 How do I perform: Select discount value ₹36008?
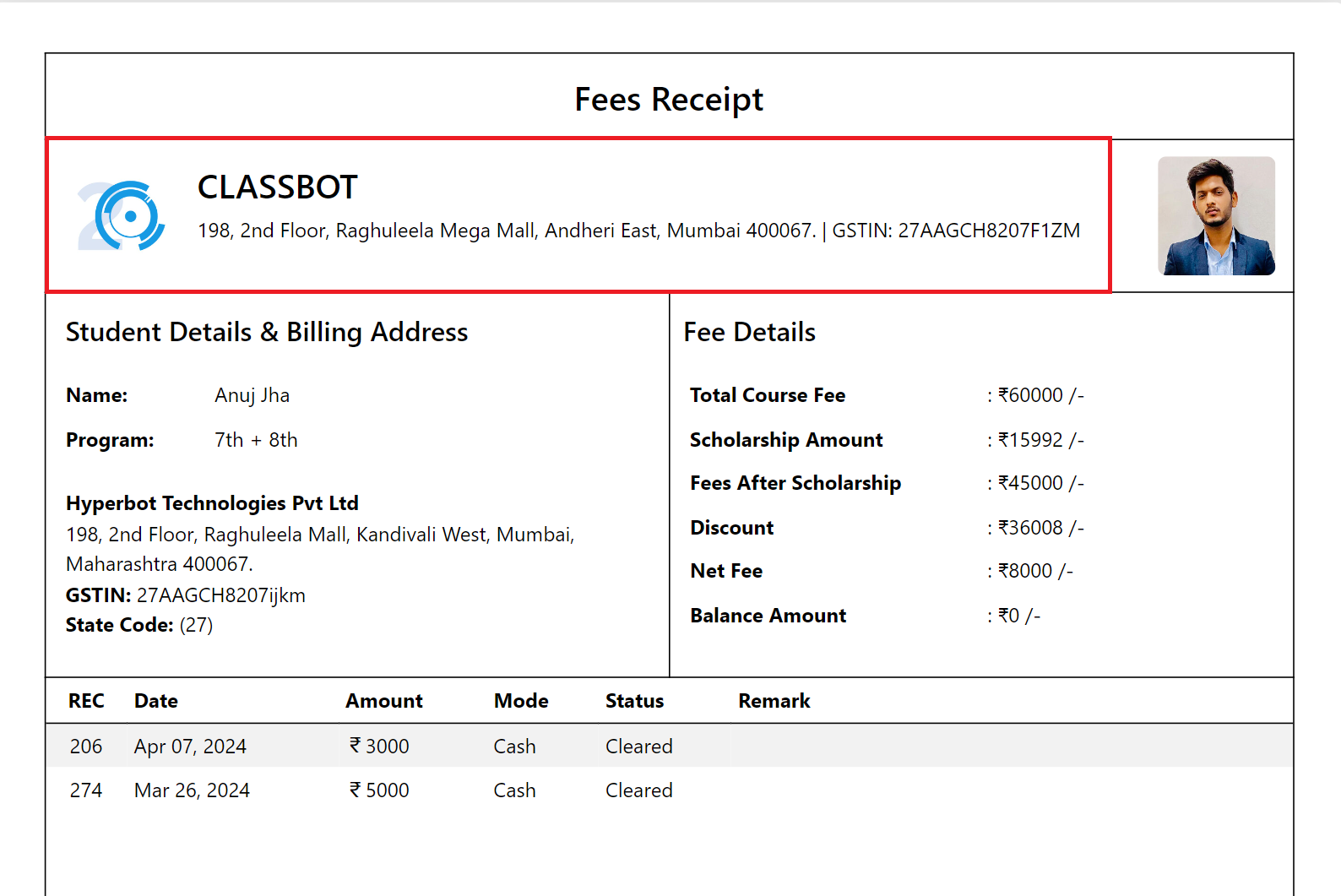pyautogui.click(x=1041, y=528)
